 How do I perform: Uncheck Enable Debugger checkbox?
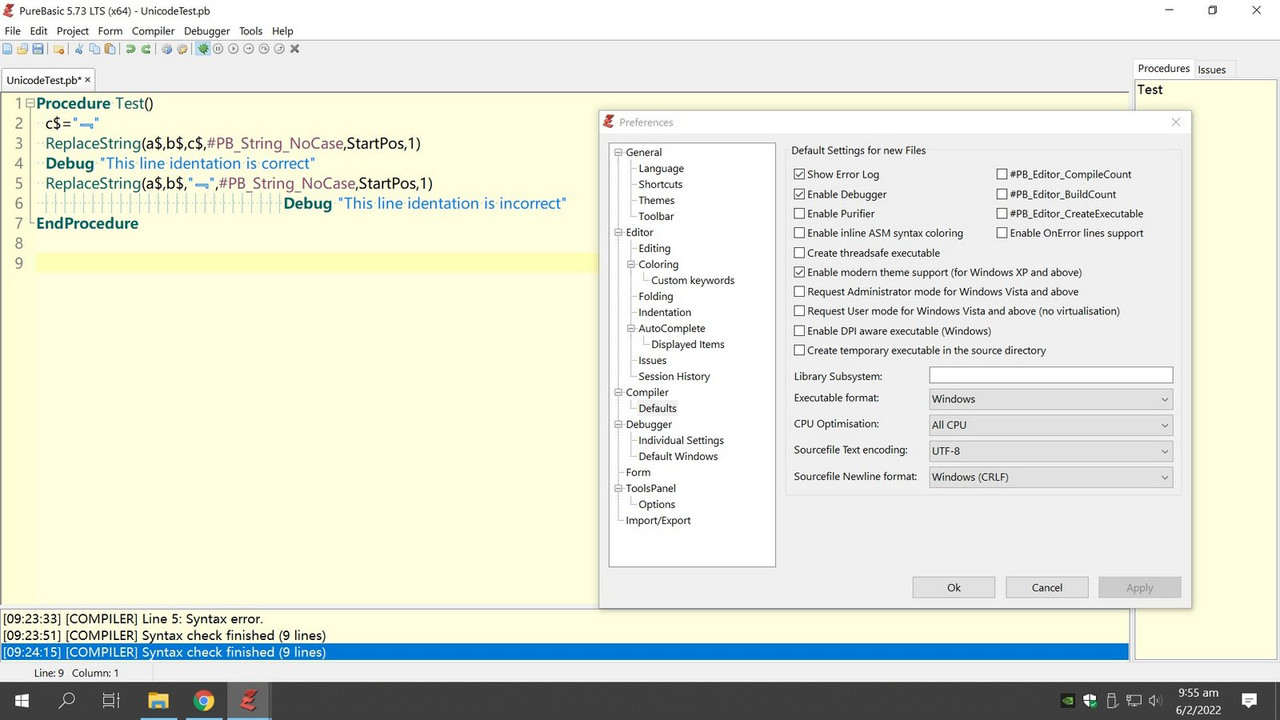(799, 194)
